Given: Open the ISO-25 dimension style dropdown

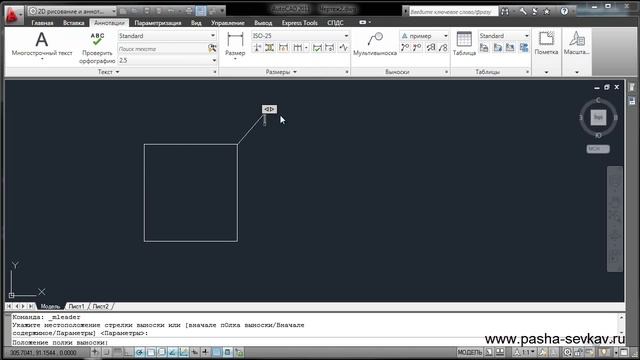Looking at the screenshot, I should pos(300,36).
